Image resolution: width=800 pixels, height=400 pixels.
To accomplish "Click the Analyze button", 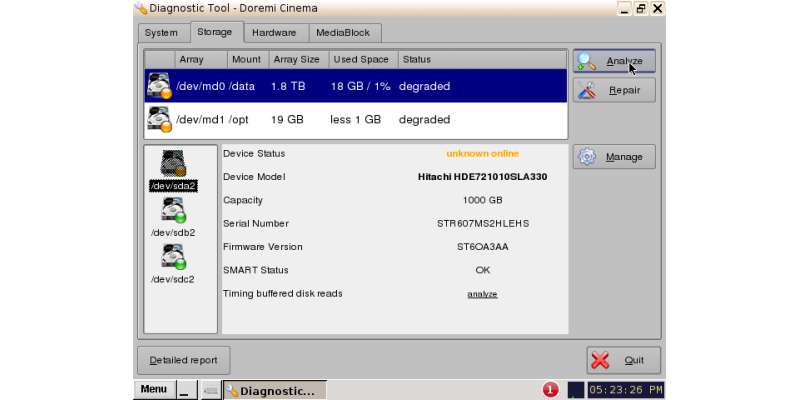I will click(x=614, y=61).
